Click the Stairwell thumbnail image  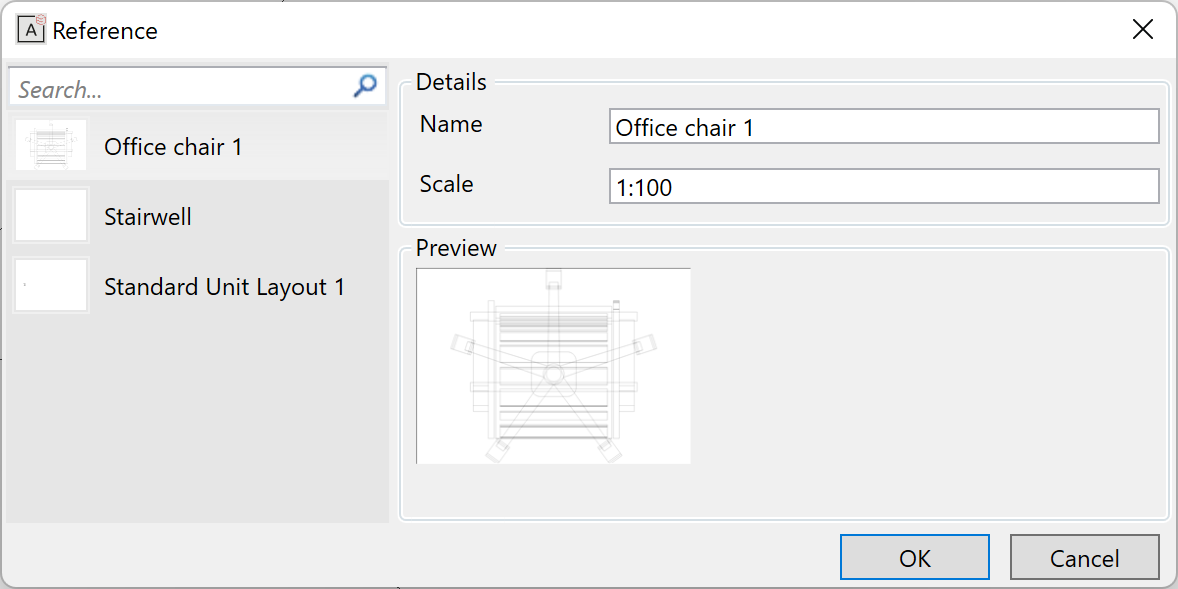(x=50, y=214)
